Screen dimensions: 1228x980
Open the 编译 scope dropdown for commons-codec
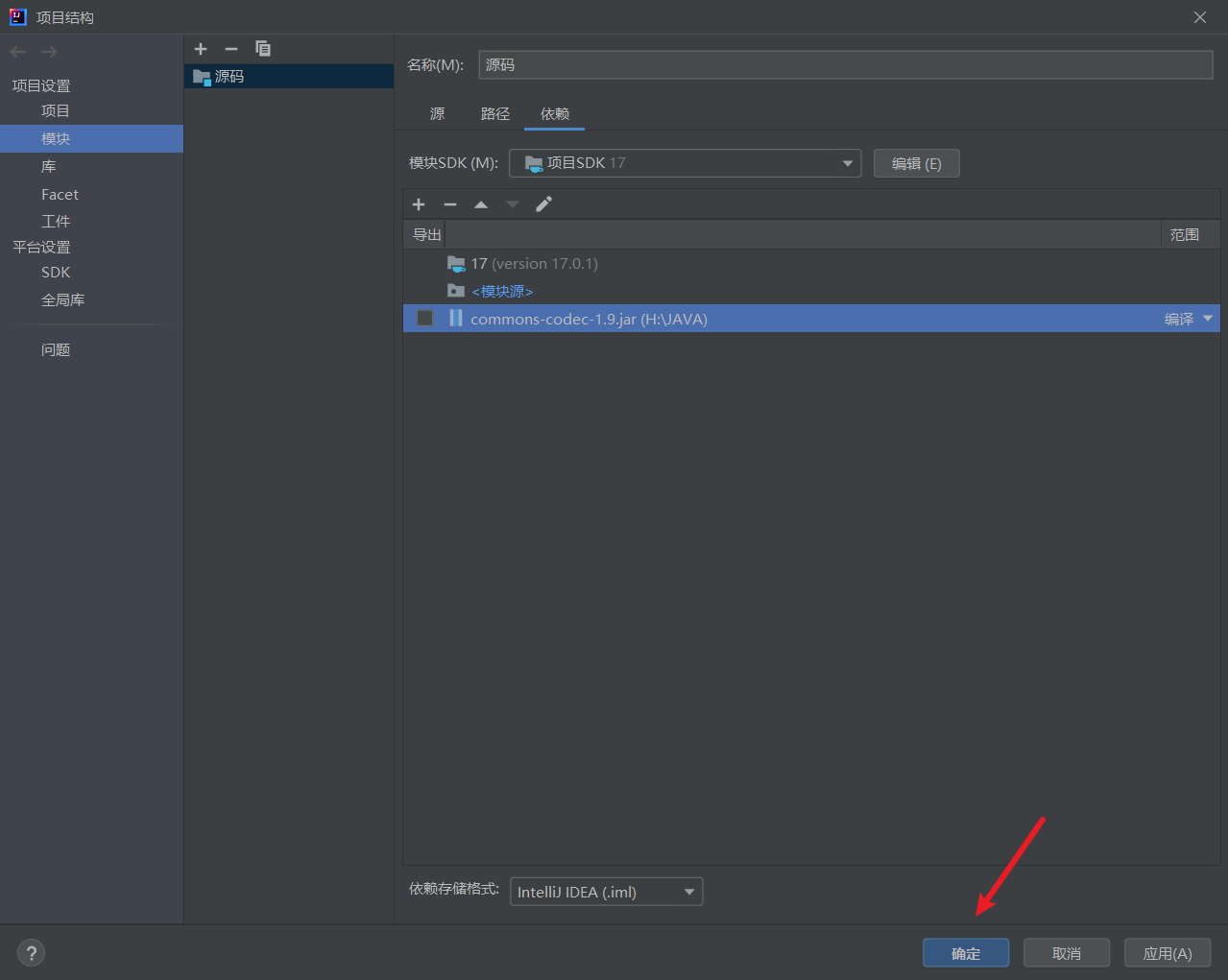(1189, 318)
